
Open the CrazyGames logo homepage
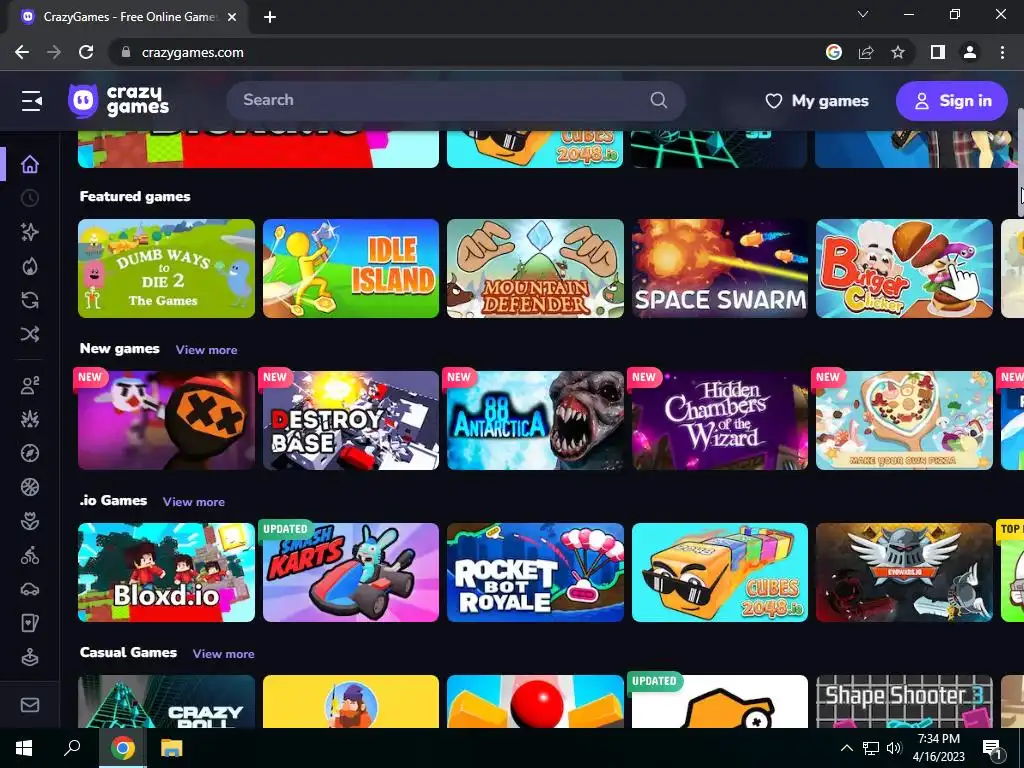(x=118, y=101)
